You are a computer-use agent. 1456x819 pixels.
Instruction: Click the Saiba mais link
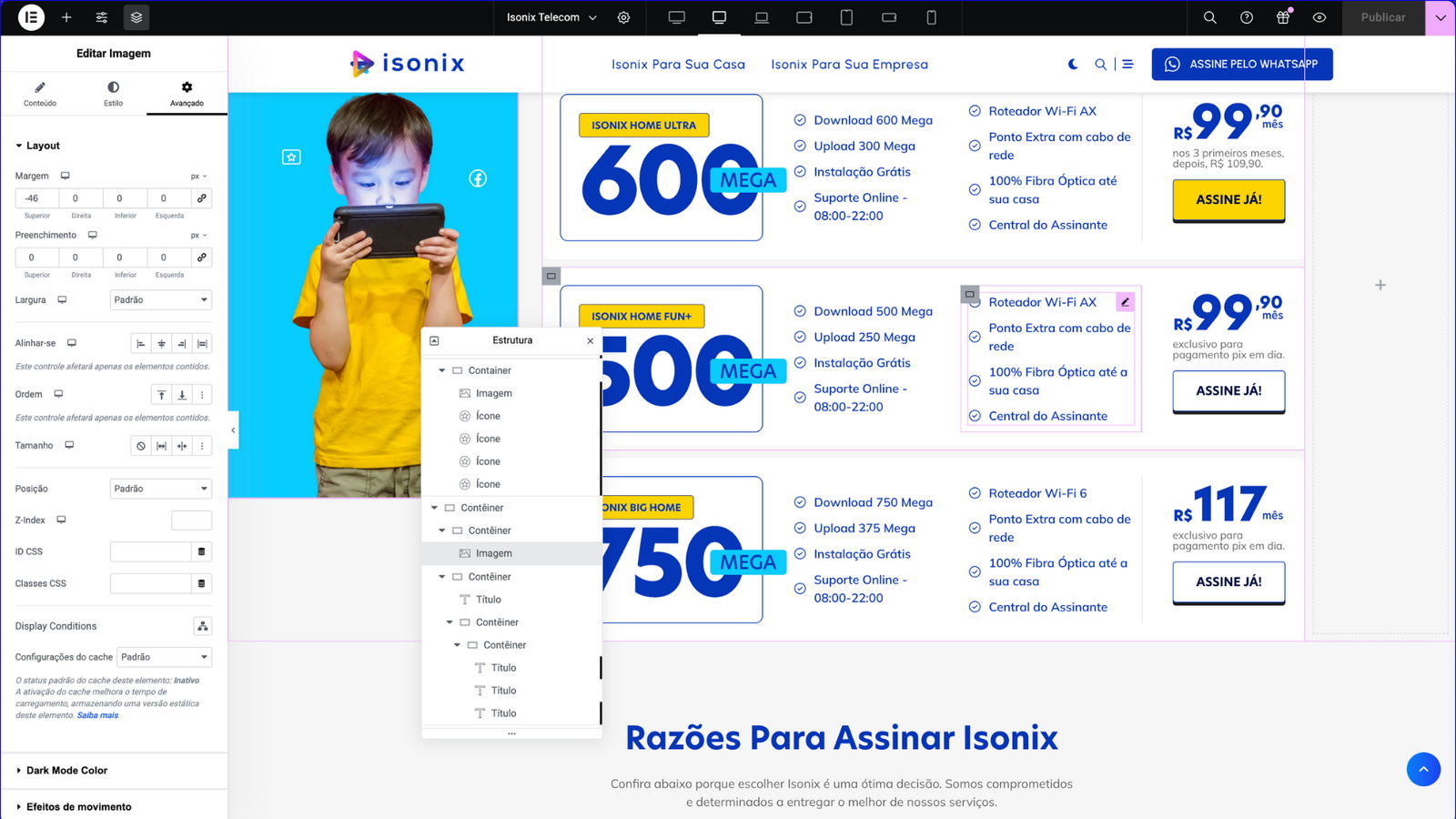coord(97,715)
